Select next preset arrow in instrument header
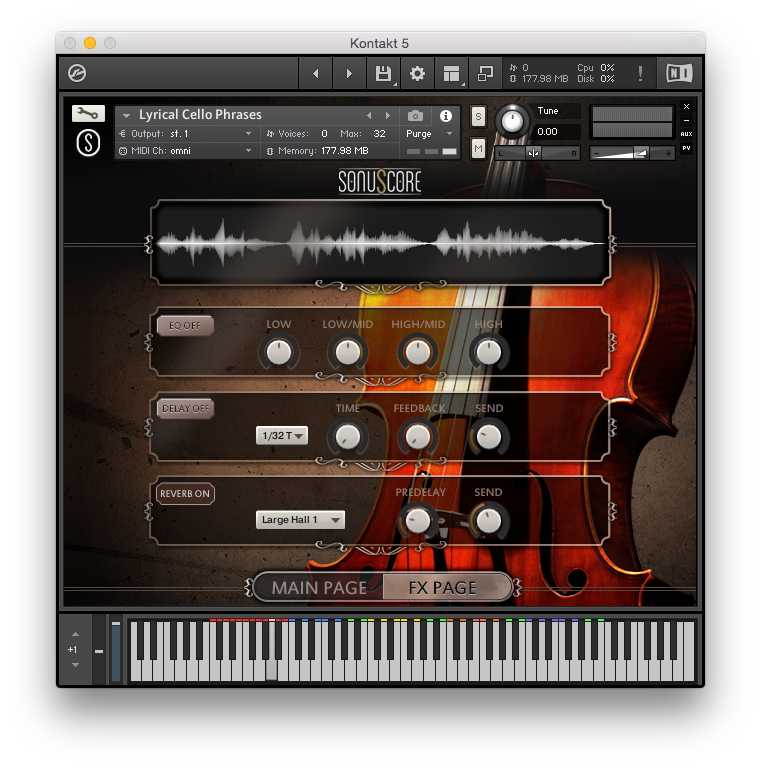 click(387, 116)
